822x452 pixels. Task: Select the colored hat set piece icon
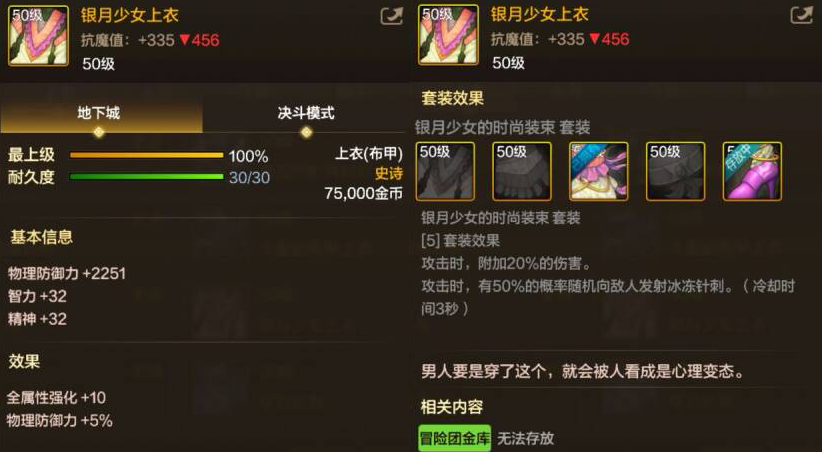599,171
